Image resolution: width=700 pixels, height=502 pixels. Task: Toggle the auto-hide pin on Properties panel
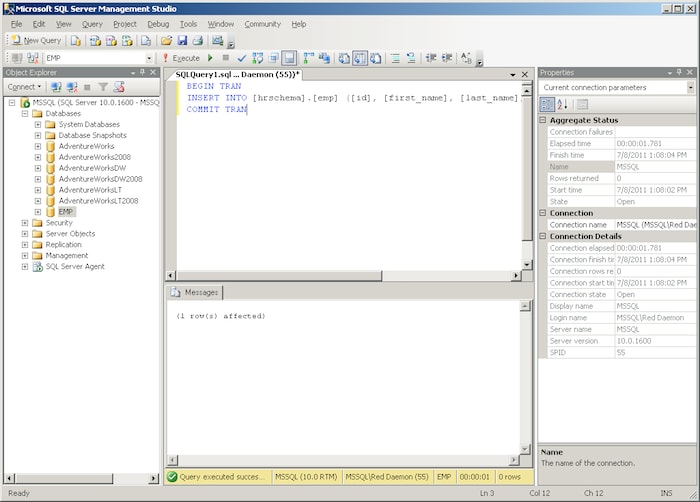coord(679,73)
